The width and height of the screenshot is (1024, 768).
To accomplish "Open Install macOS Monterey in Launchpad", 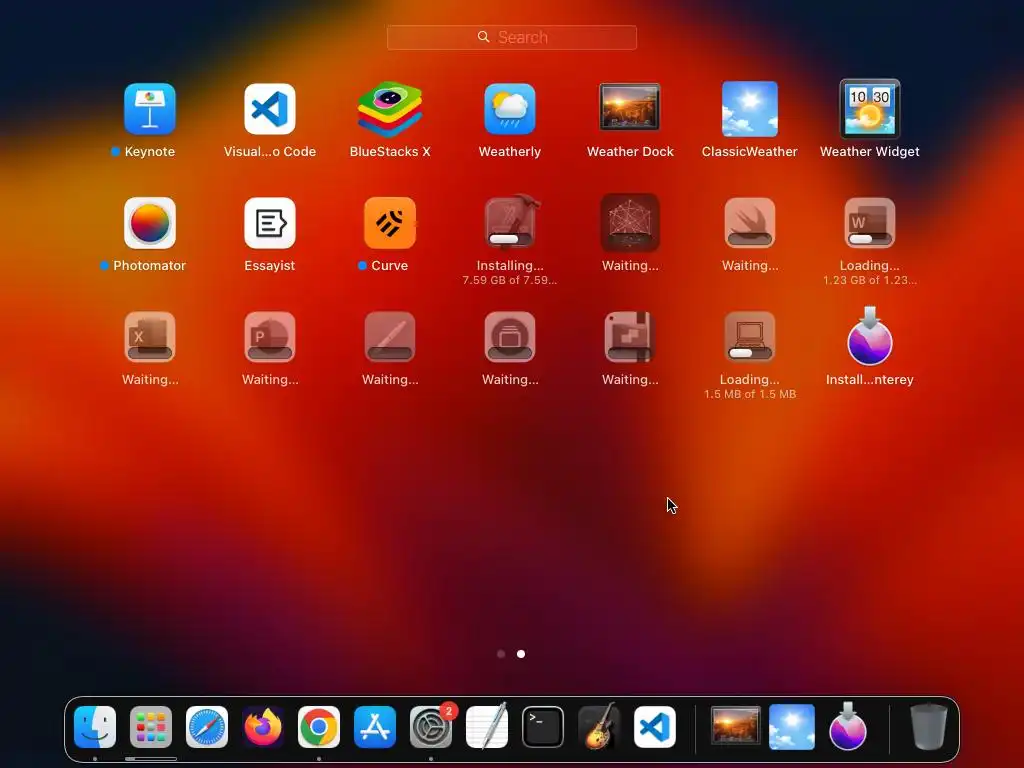I will point(870,337).
